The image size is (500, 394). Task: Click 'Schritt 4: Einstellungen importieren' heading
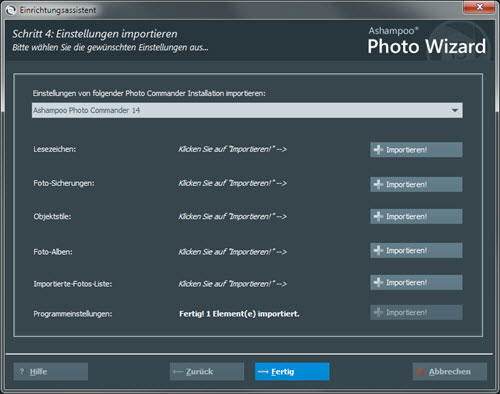click(95, 34)
